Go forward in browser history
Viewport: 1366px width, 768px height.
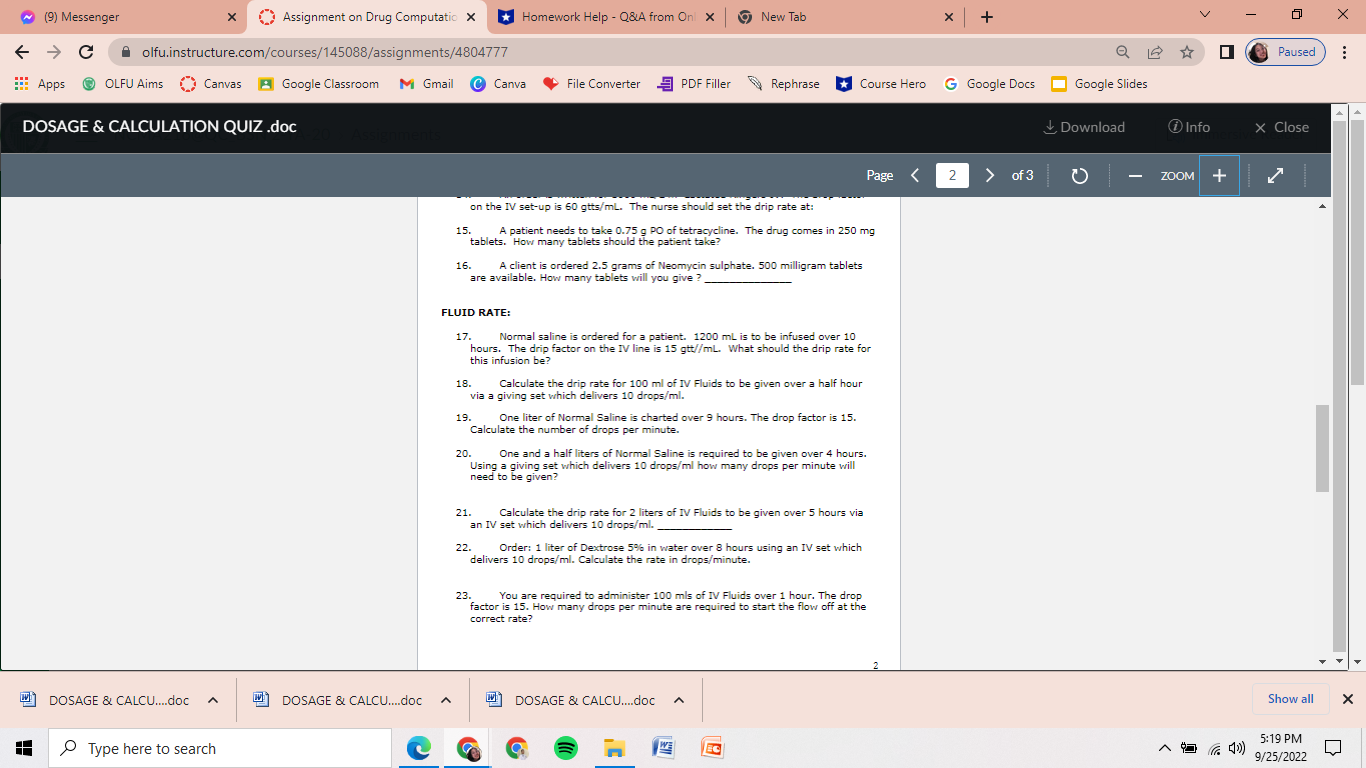pyautogui.click(x=54, y=51)
